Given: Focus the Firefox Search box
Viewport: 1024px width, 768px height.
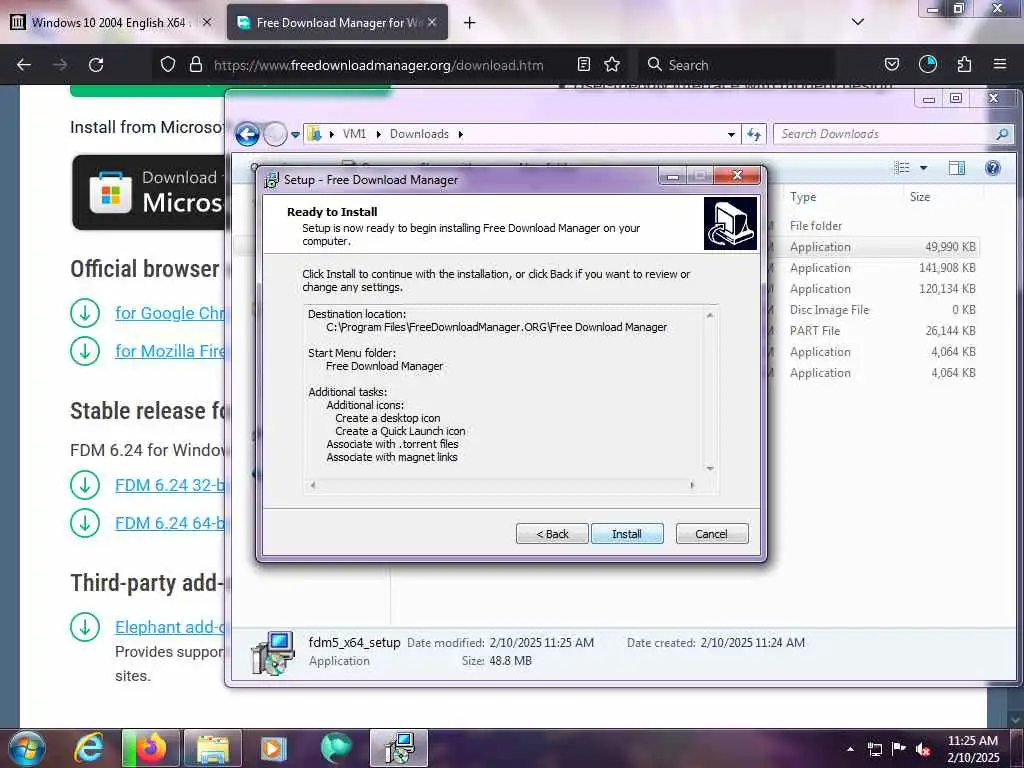Looking at the screenshot, I should click(x=735, y=65).
